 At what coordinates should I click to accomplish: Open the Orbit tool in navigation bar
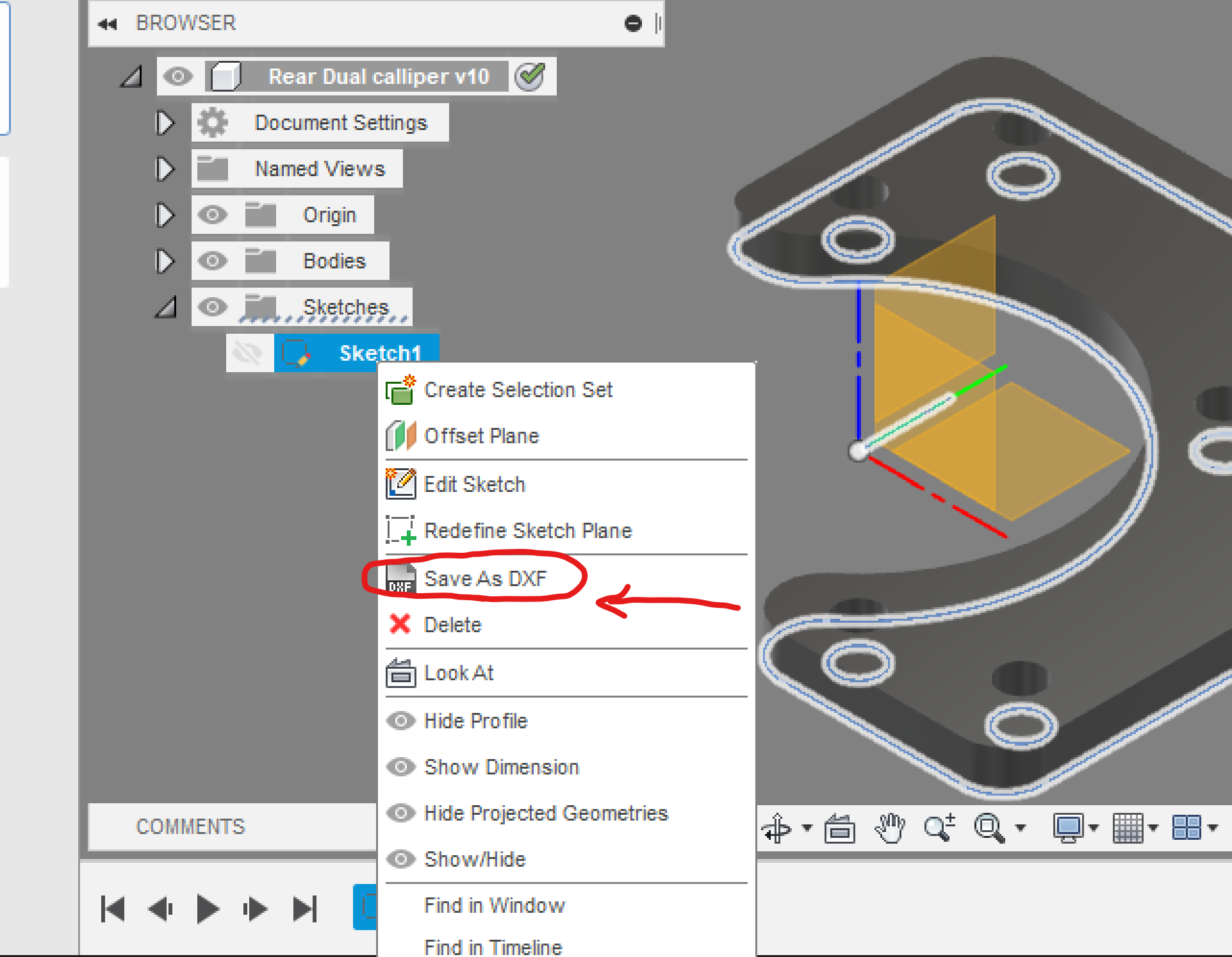click(x=777, y=828)
